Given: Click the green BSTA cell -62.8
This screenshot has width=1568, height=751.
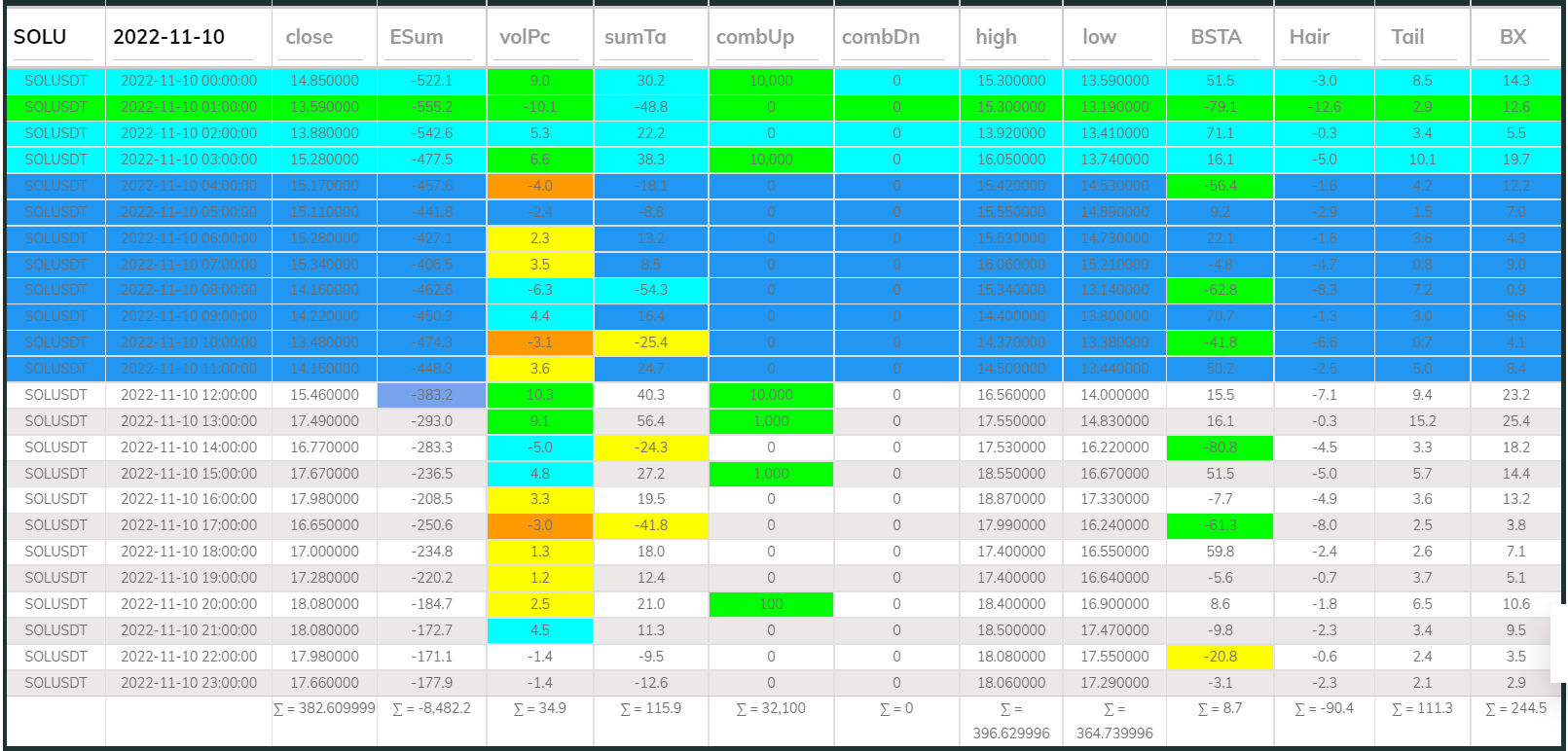Looking at the screenshot, I should point(1221,290).
